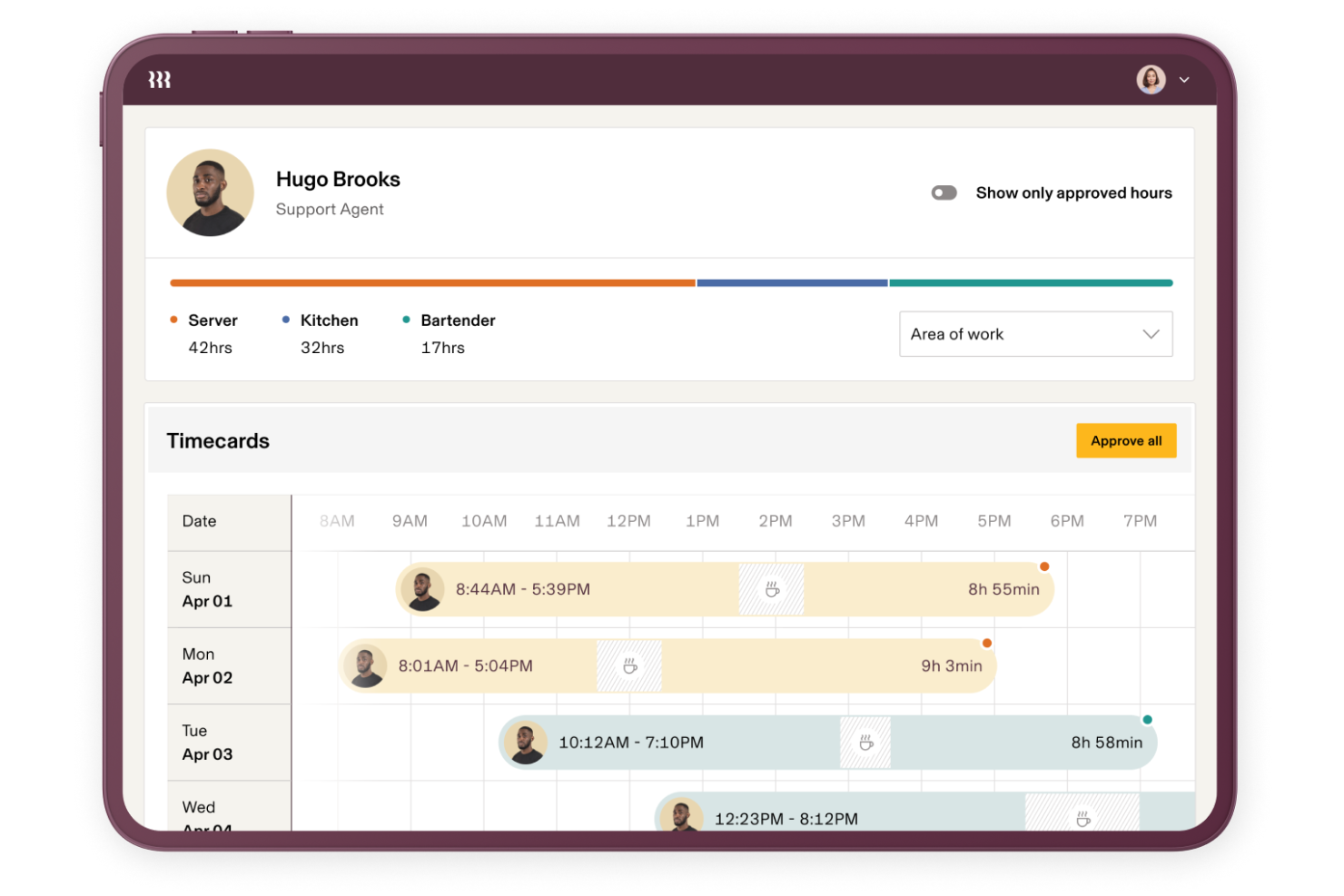Click the break icon on Mon Apr 02 timecard
This screenshot has width=1344, height=896.
[x=629, y=666]
